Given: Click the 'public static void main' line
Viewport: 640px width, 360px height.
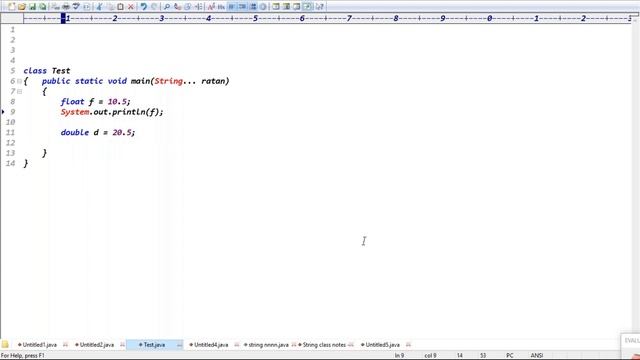Looking at the screenshot, I should click(136, 81).
